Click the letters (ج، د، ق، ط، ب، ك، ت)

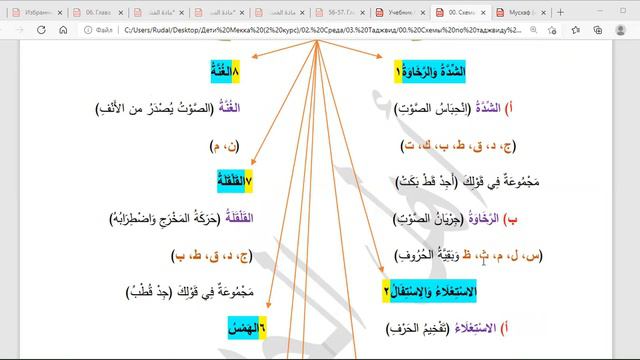pyautogui.click(x=458, y=146)
